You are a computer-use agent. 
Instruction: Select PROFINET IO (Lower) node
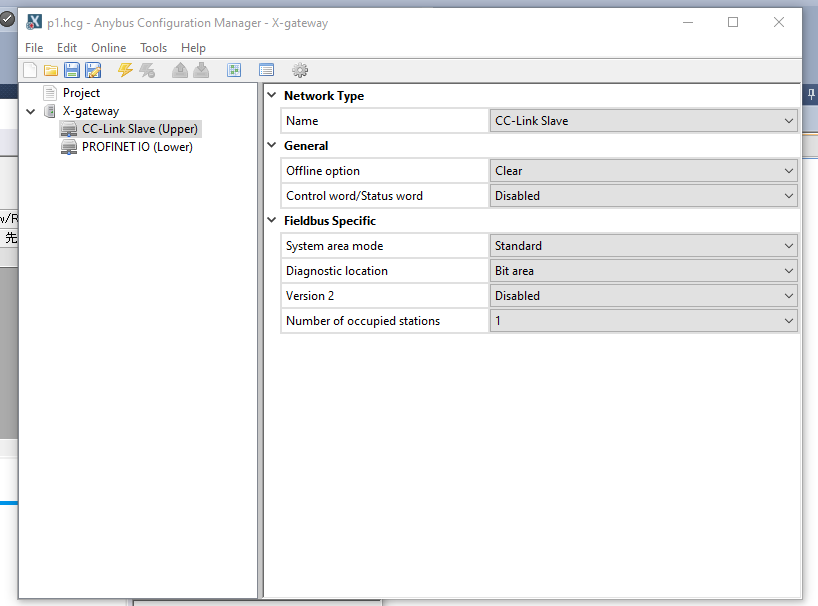click(137, 147)
